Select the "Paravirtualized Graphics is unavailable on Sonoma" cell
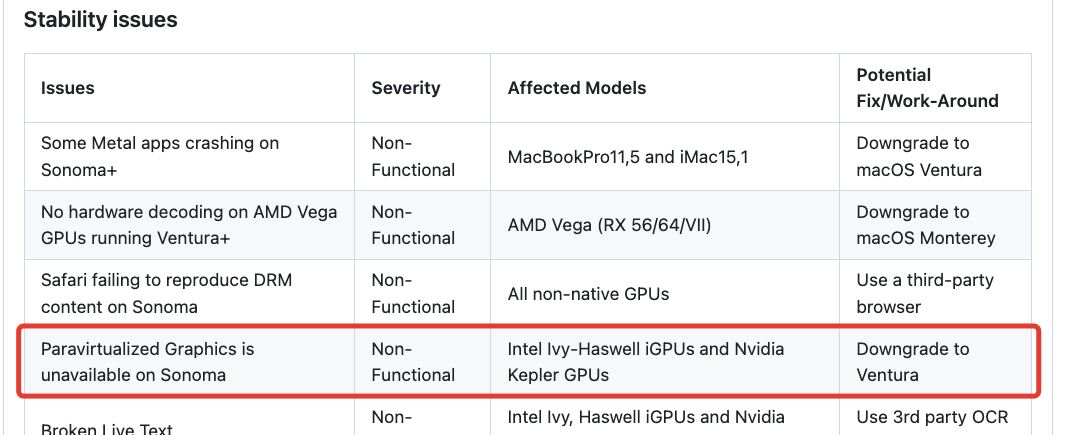 click(x=148, y=362)
